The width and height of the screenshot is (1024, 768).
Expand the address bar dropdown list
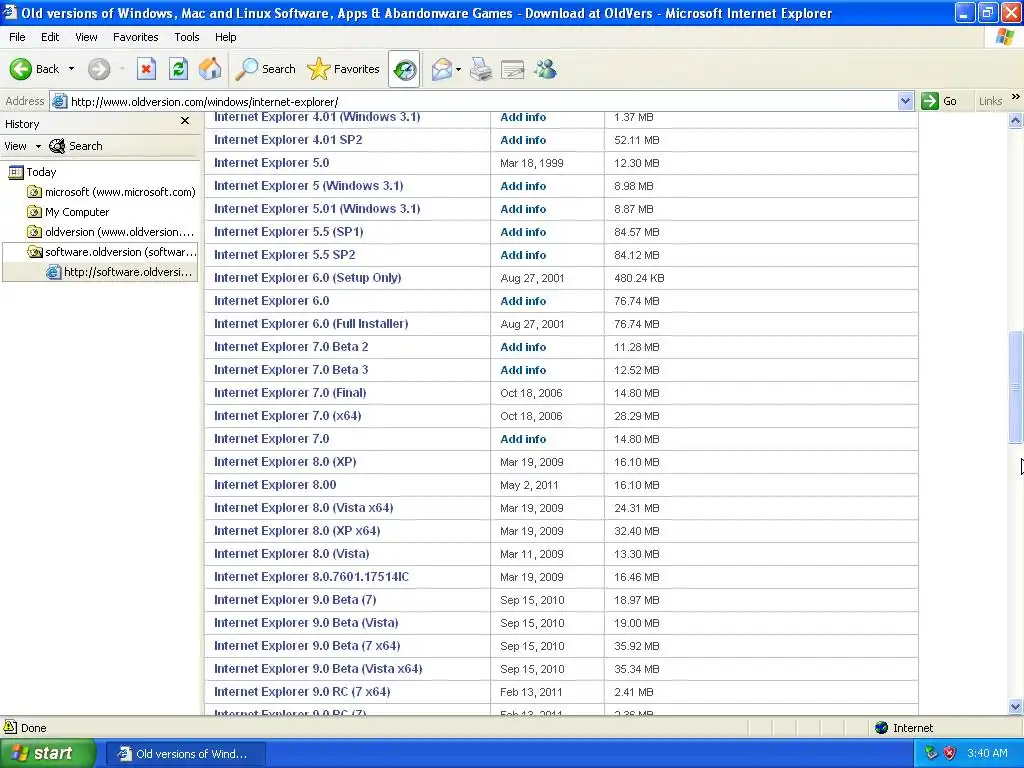coord(905,101)
